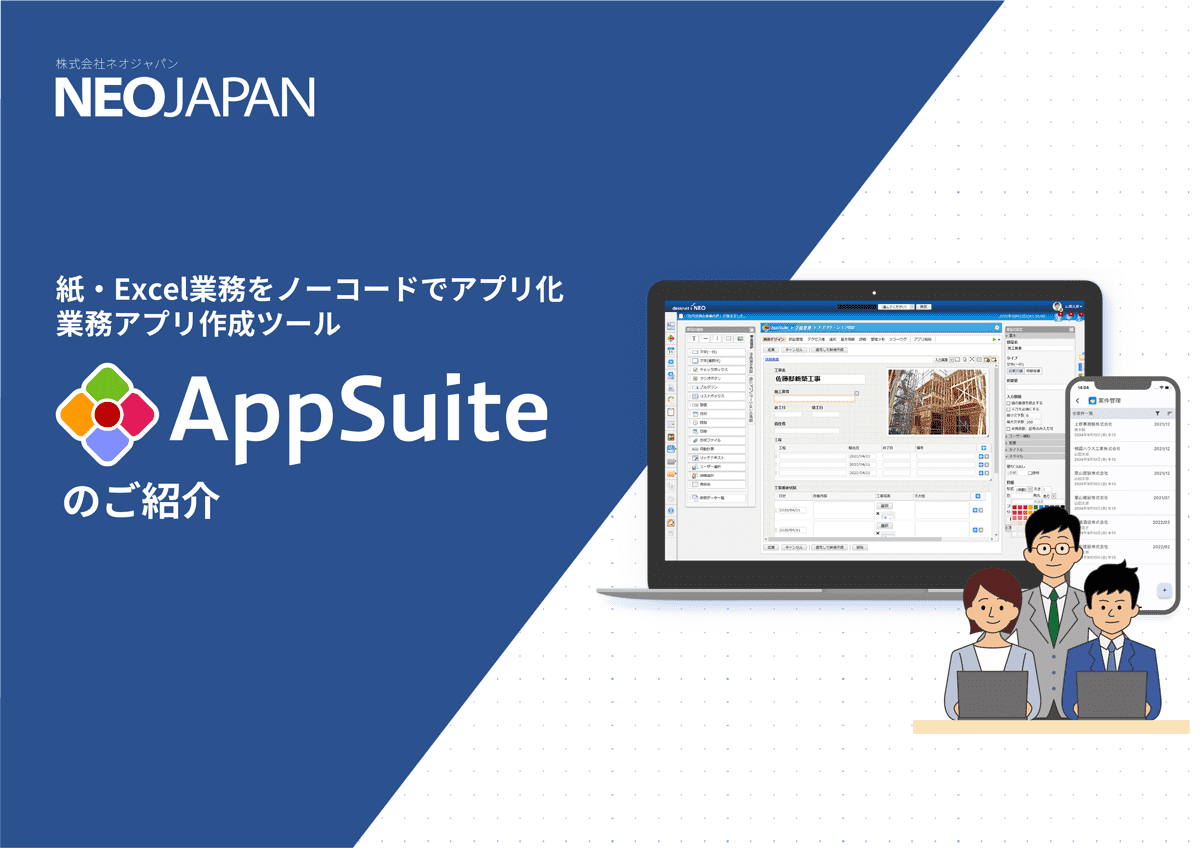Open 桃園ハウス工業株式会社 entry on phone
Image resolution: width=1200 pixels, height=848 pixels.
[x=1123, y=454]
